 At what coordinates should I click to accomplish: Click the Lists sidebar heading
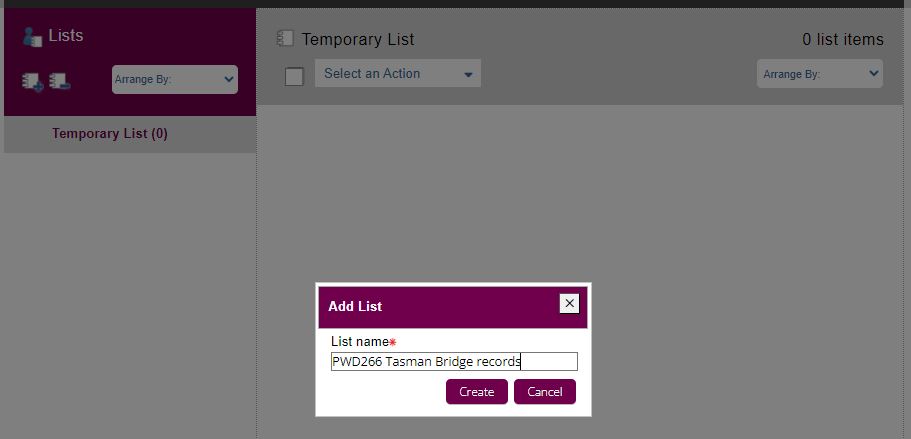pos(66,36)
